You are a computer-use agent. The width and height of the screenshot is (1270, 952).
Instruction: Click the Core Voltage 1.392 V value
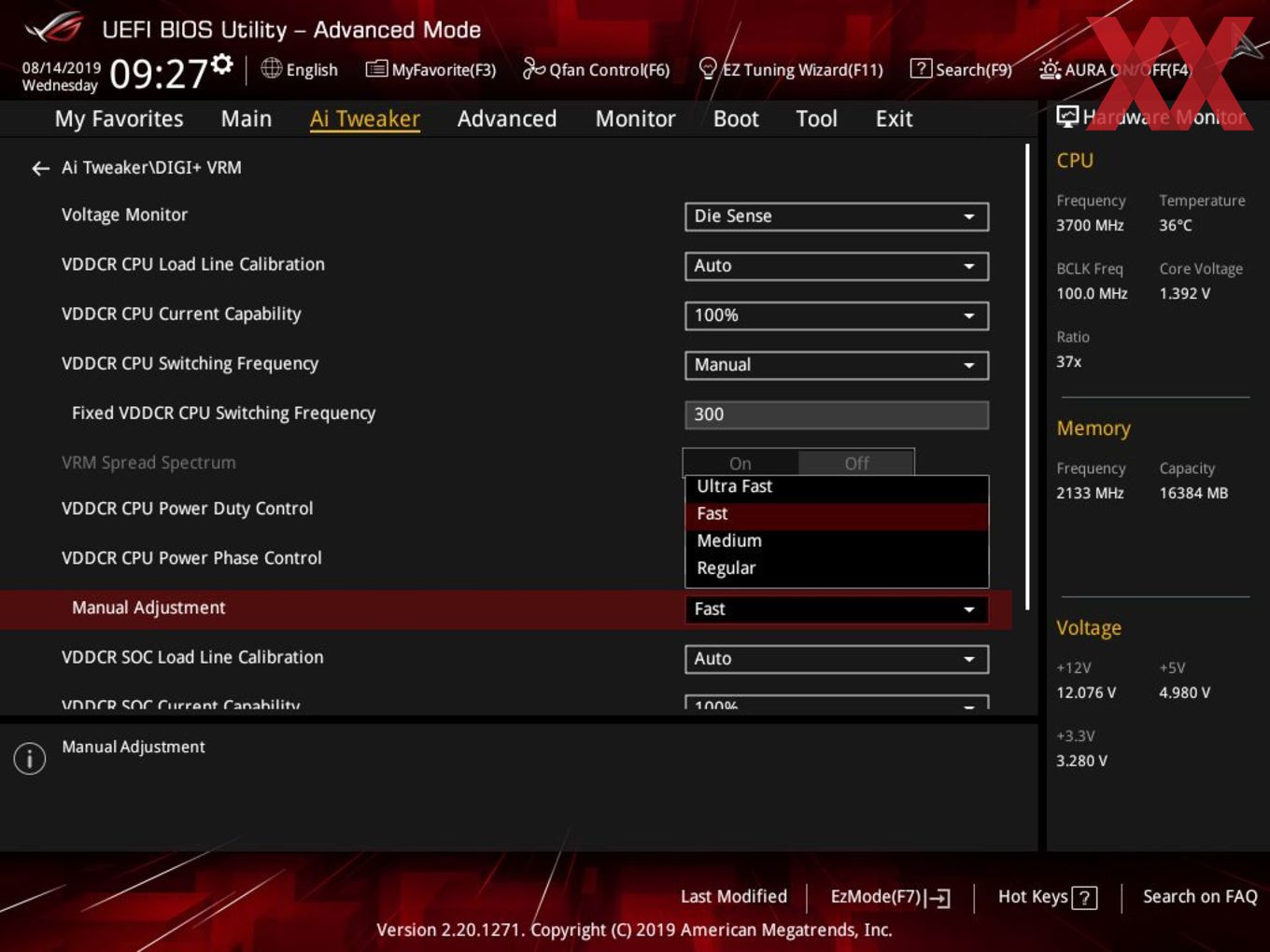(x=1184, y=293)
